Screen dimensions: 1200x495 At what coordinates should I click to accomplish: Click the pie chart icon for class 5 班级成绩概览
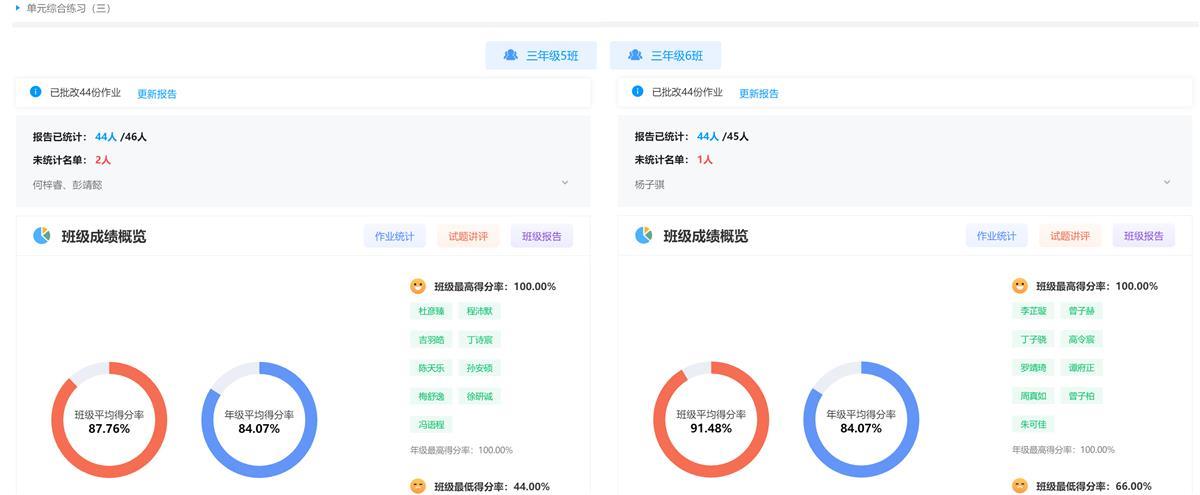click(x=42, y=236)
